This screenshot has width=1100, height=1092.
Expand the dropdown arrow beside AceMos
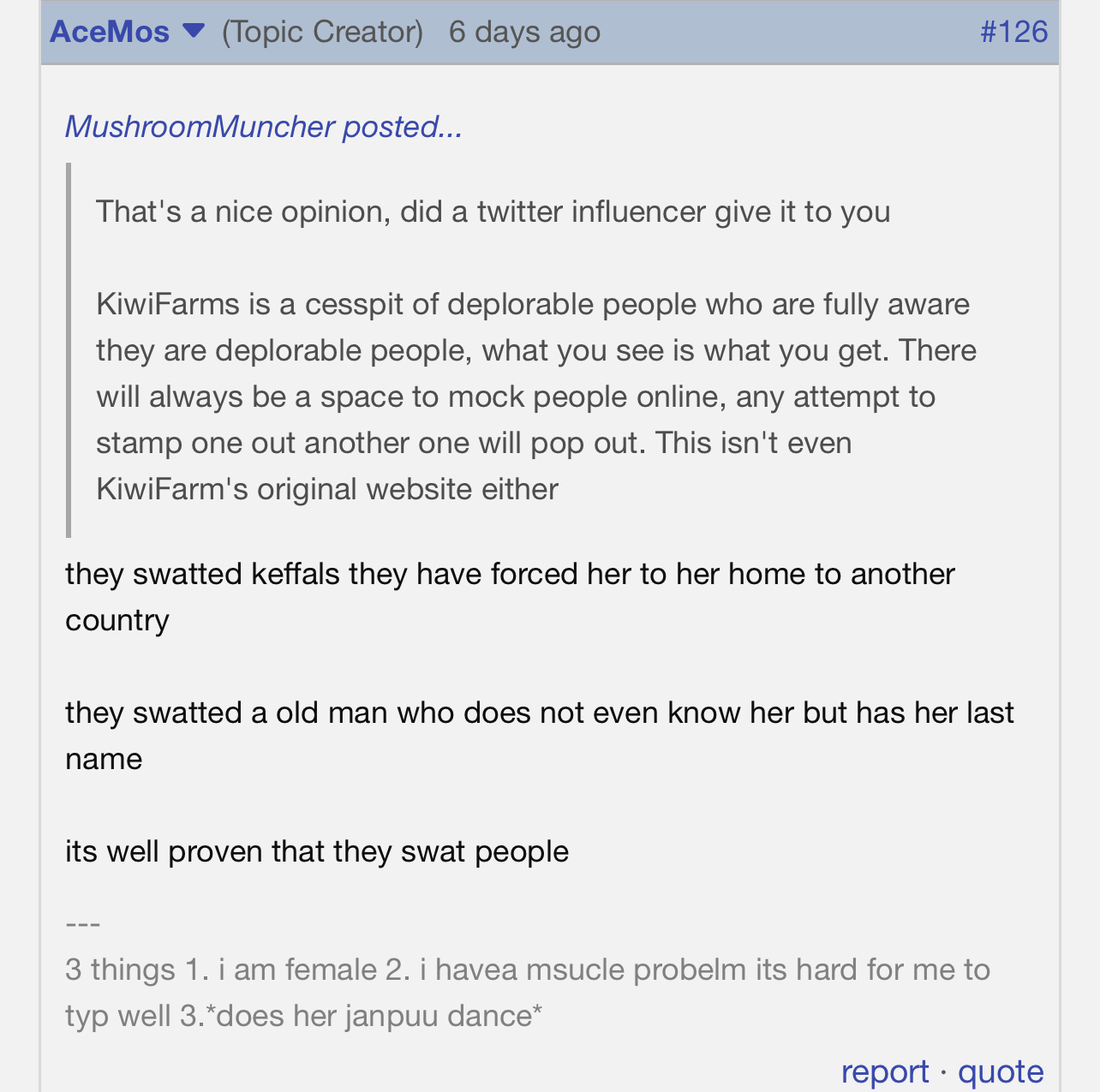(x=194, y=31)
